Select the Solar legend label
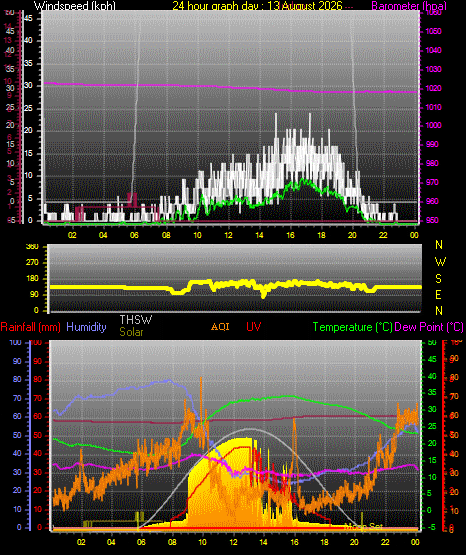The width and height of the screenshot is (466, 555). [131, 332]
